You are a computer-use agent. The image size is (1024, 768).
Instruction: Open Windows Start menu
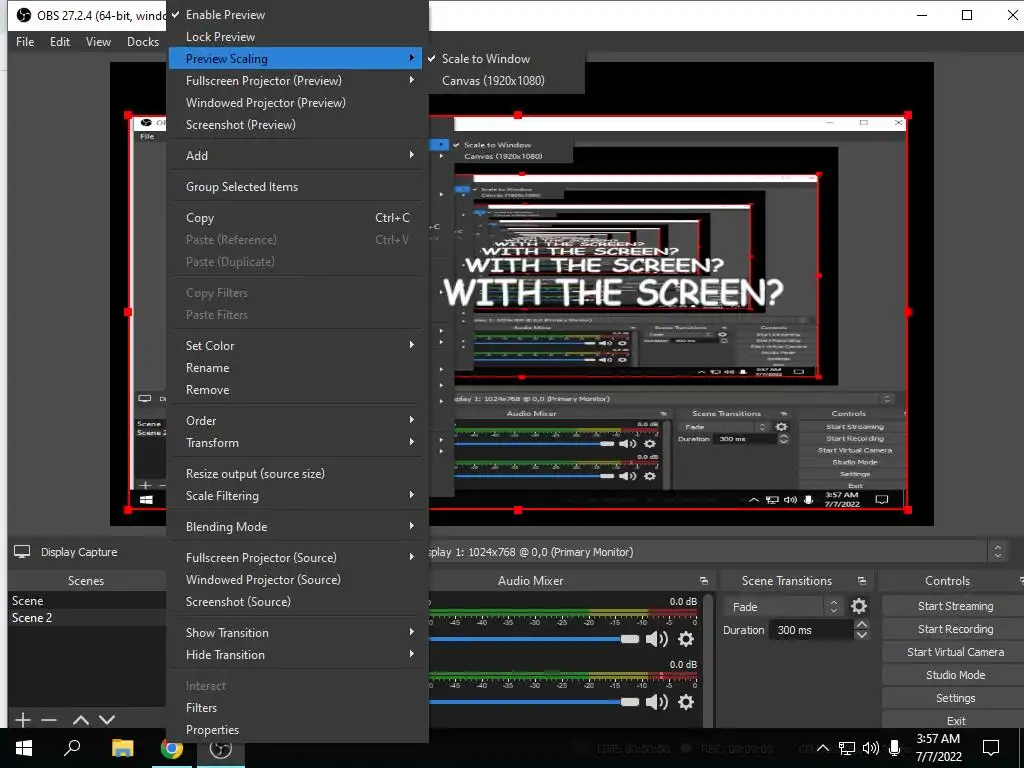(24, 748)
